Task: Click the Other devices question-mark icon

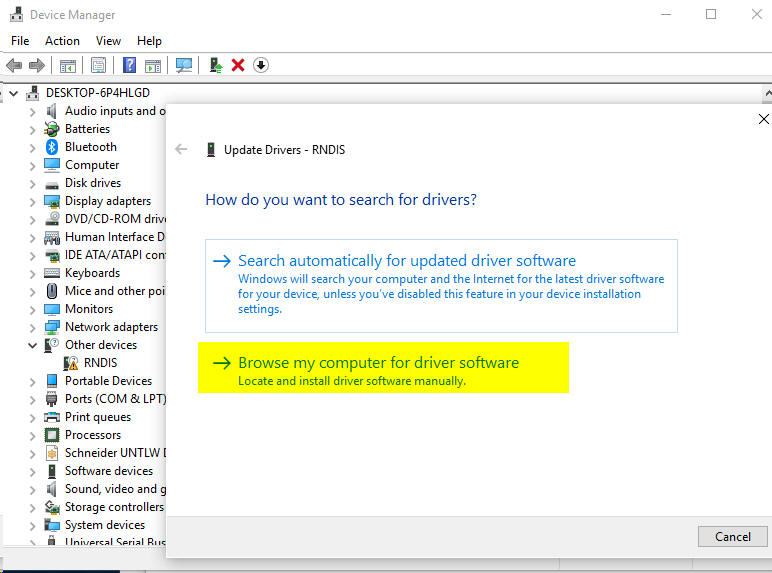Action: [x=52, y=345]
